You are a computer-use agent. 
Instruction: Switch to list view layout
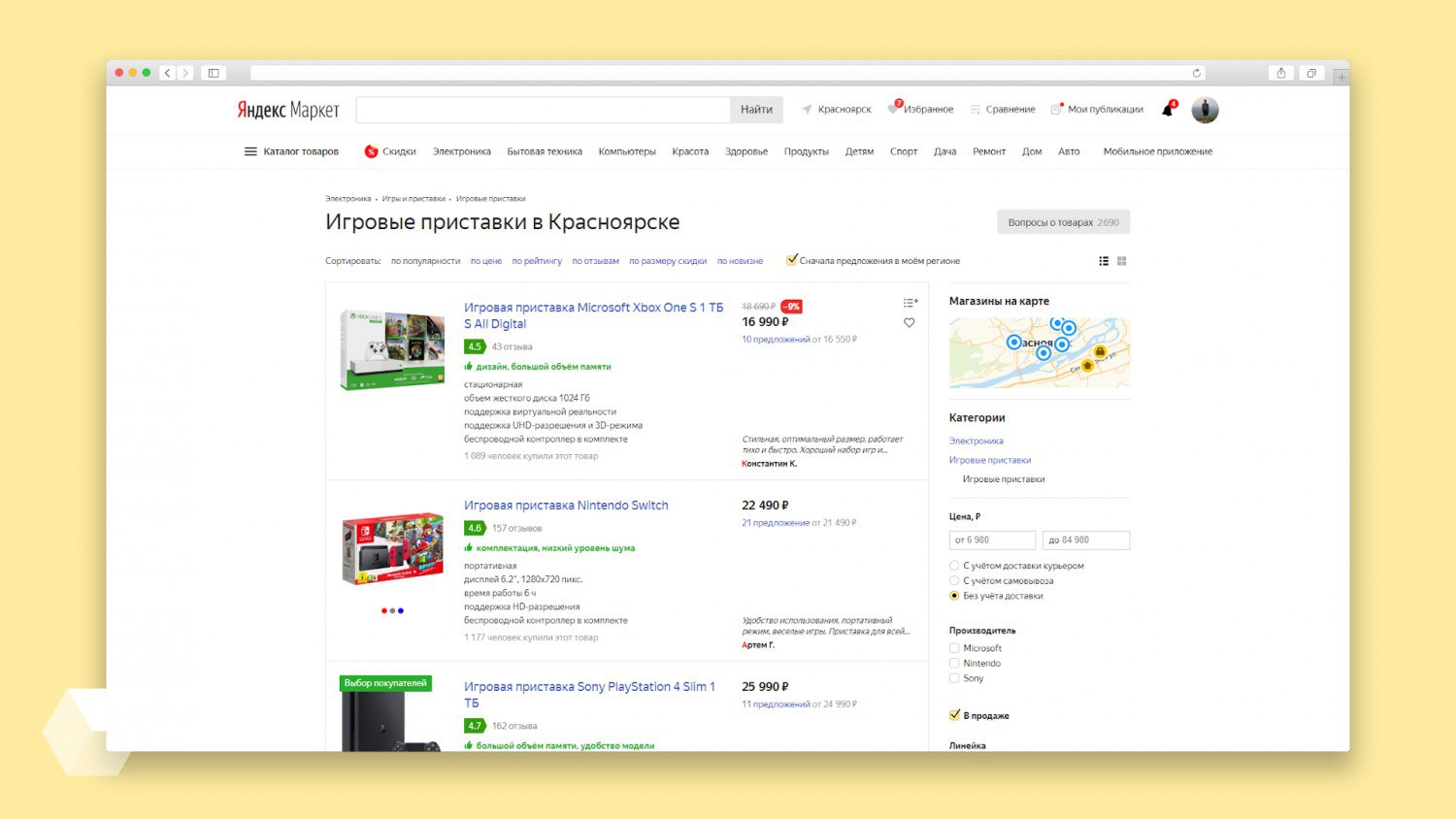coord(1104,261)
